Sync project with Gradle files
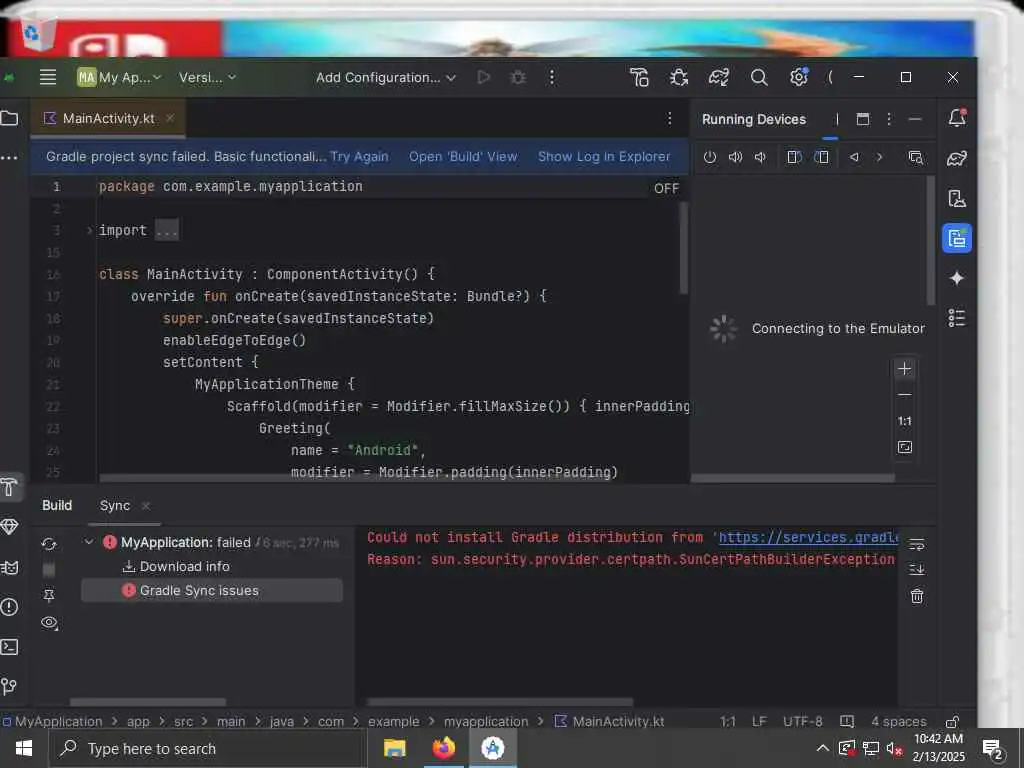 [x=719, y=77]
